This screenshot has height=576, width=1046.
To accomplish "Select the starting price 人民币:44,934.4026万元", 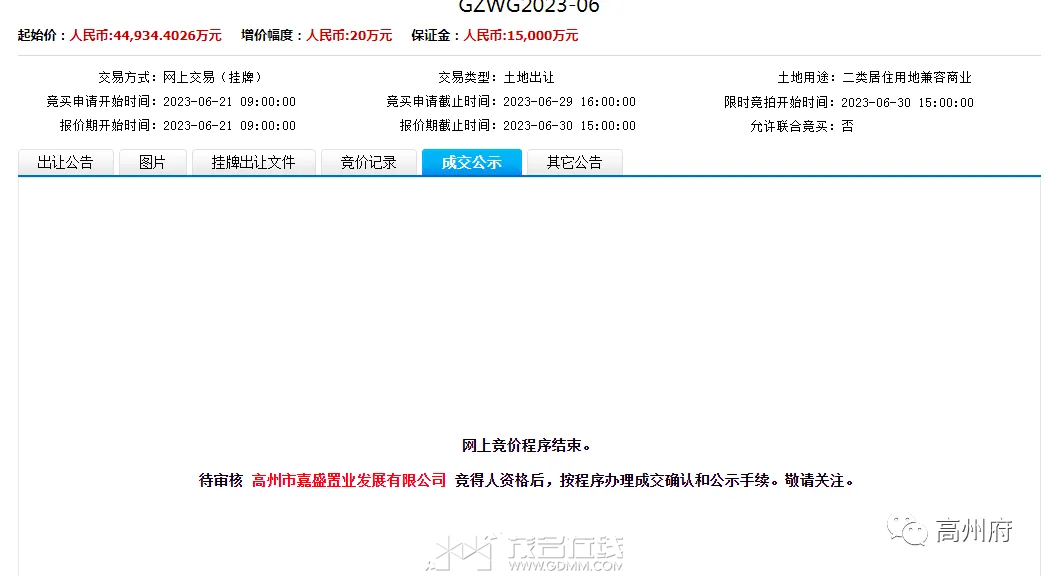I will 145,35.
